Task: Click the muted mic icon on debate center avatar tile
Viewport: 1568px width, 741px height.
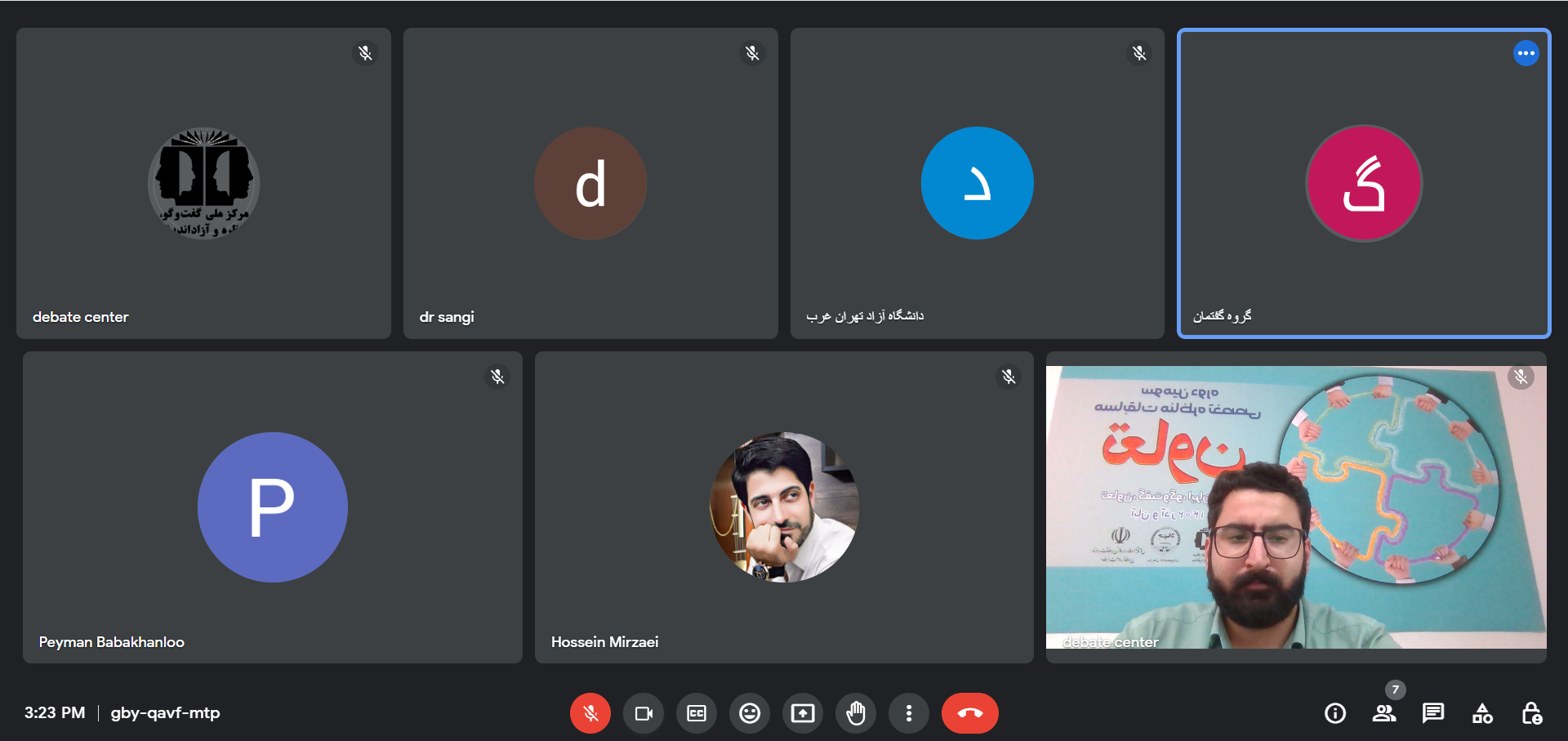Action: (x=365, y=53)
